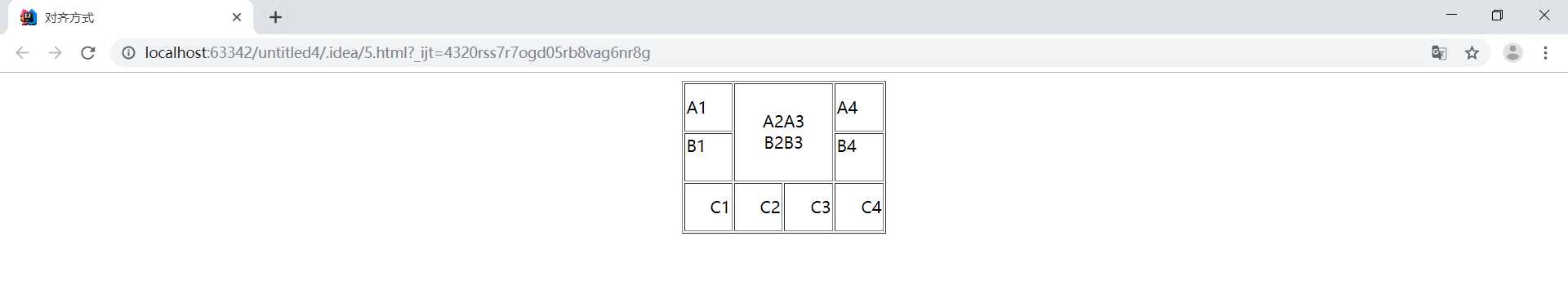Open a new tab with plus button
Screen dimensions: 1568x299
[275, 17]
